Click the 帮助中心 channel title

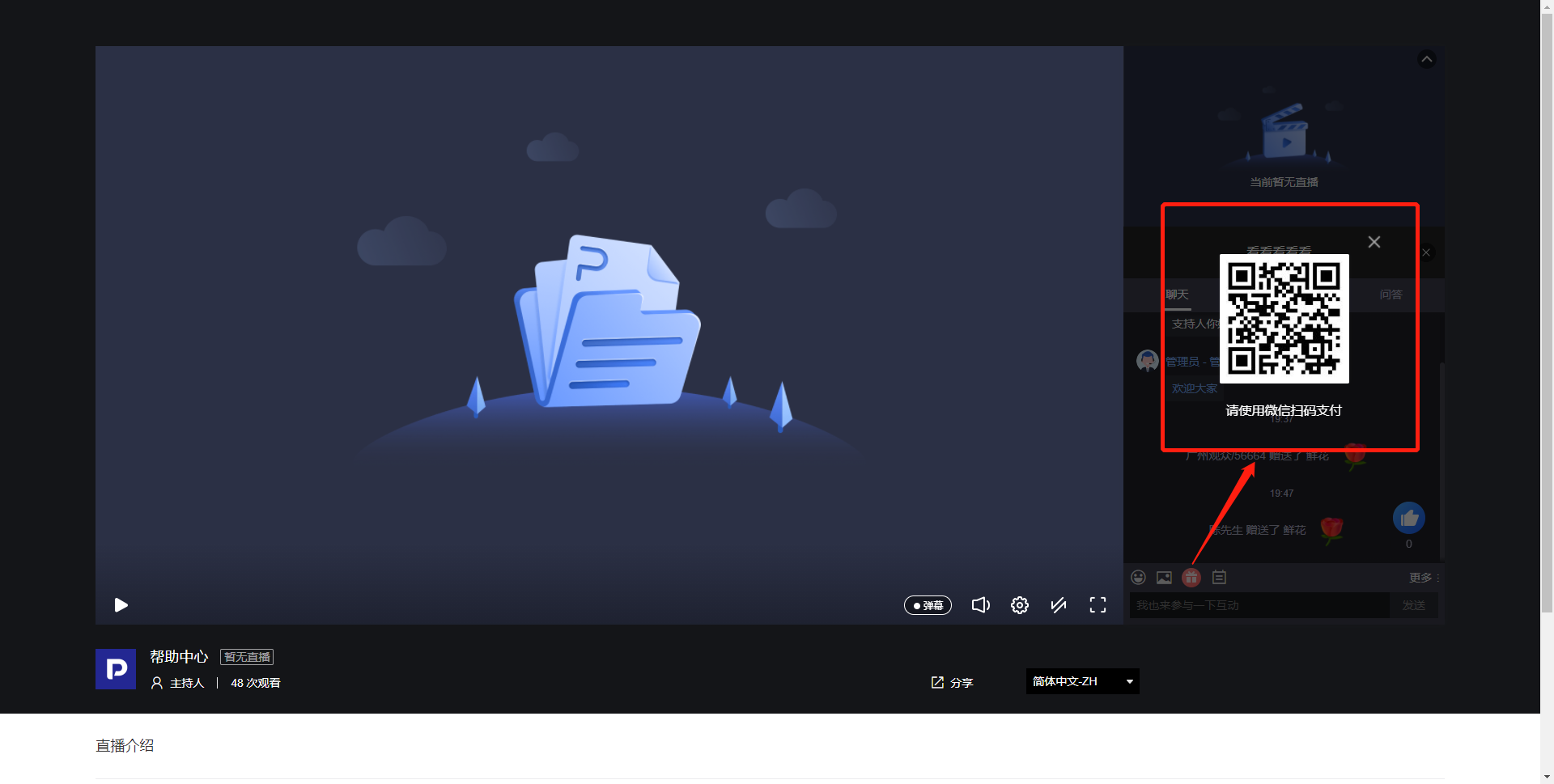[179, 657]
